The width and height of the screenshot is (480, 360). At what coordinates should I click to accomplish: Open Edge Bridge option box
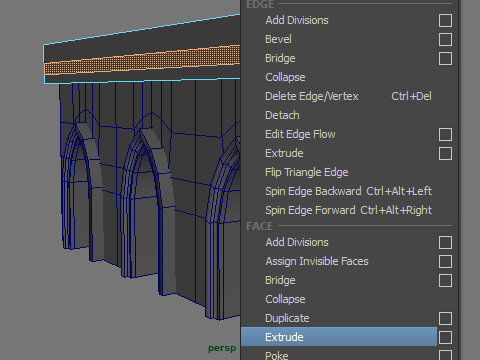click(445, 58)
